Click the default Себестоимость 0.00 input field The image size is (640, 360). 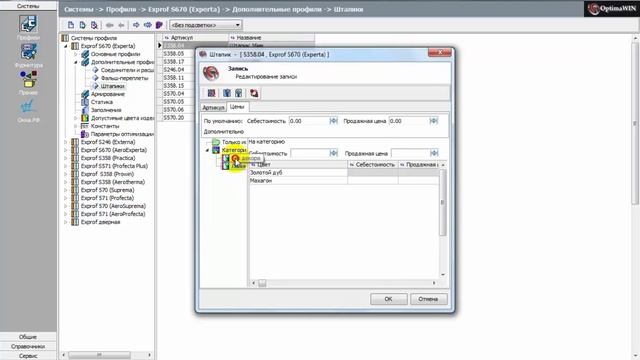point(309,121)
